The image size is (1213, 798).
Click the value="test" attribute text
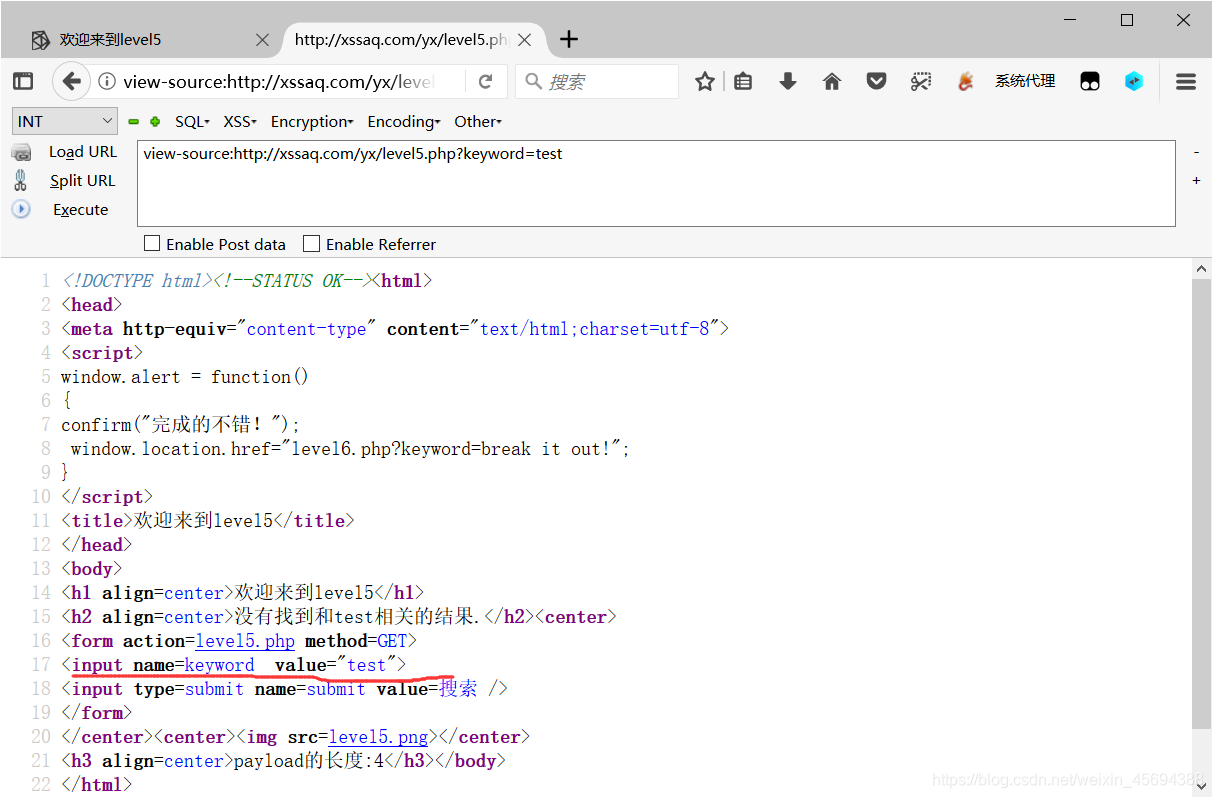coord(335,665)
